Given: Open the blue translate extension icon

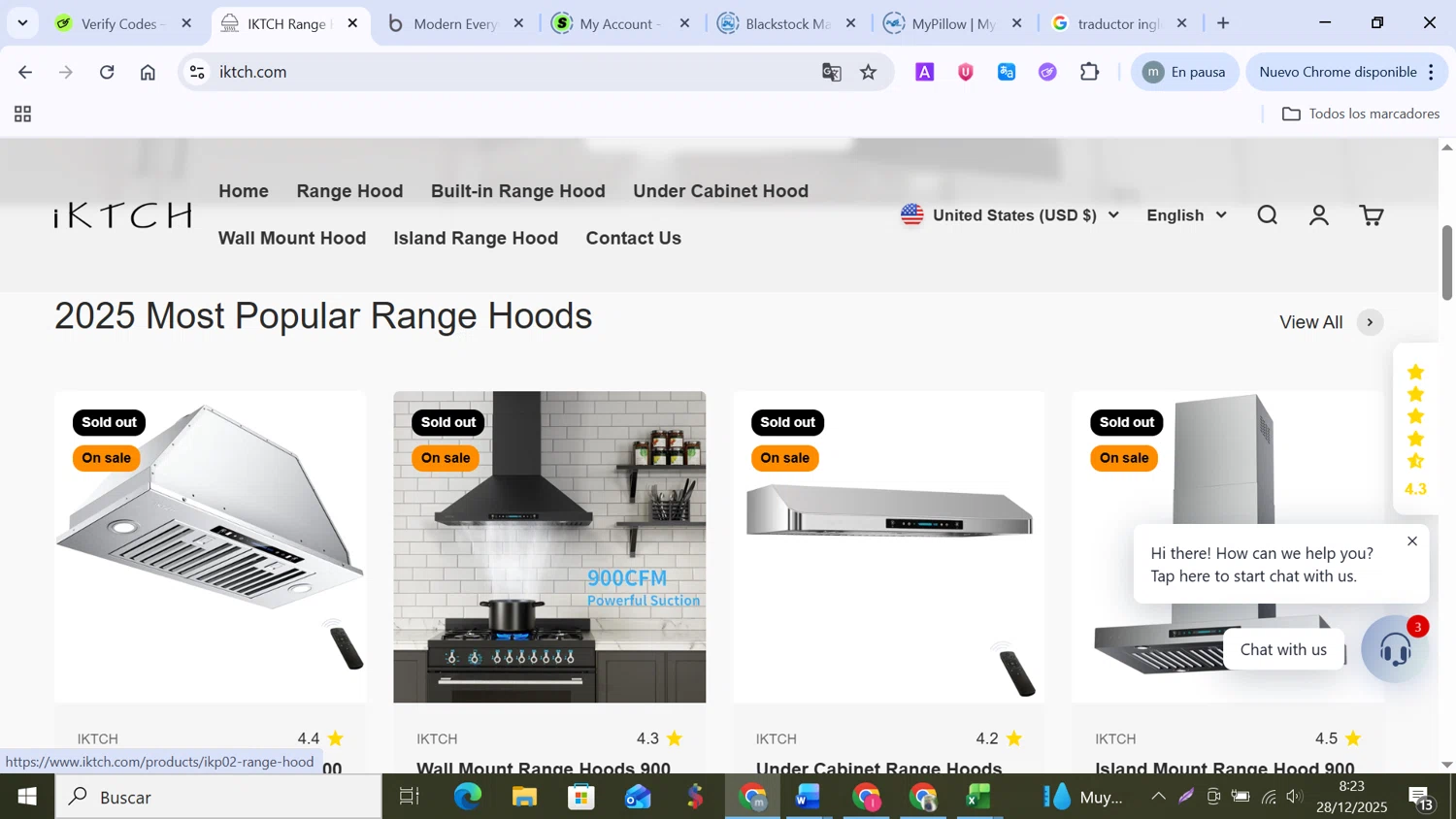Looking at the screenshot, I should [1007, 72].
